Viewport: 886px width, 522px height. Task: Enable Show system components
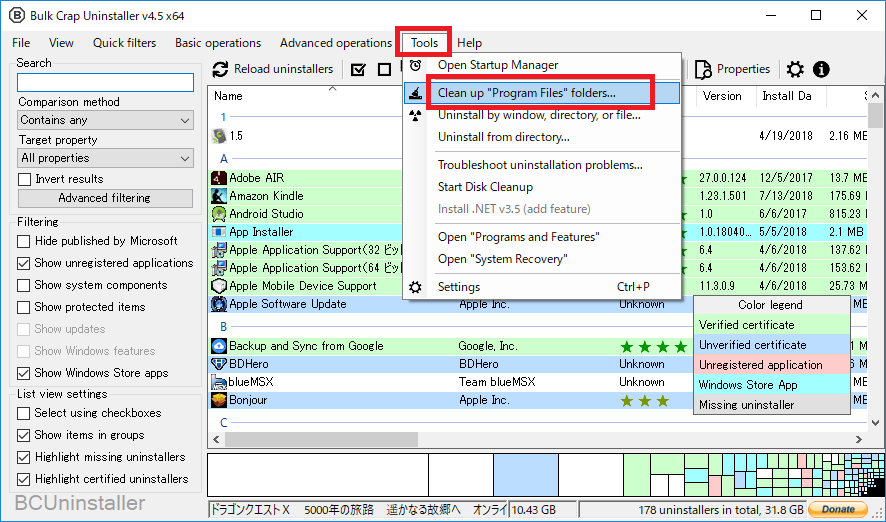coord(24,286)
